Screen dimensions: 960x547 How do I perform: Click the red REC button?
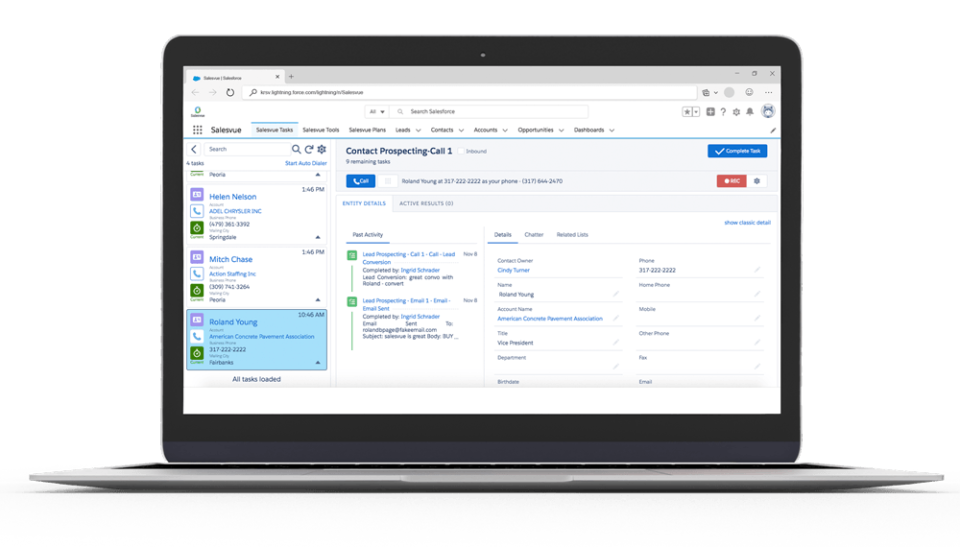coord(732,181)
